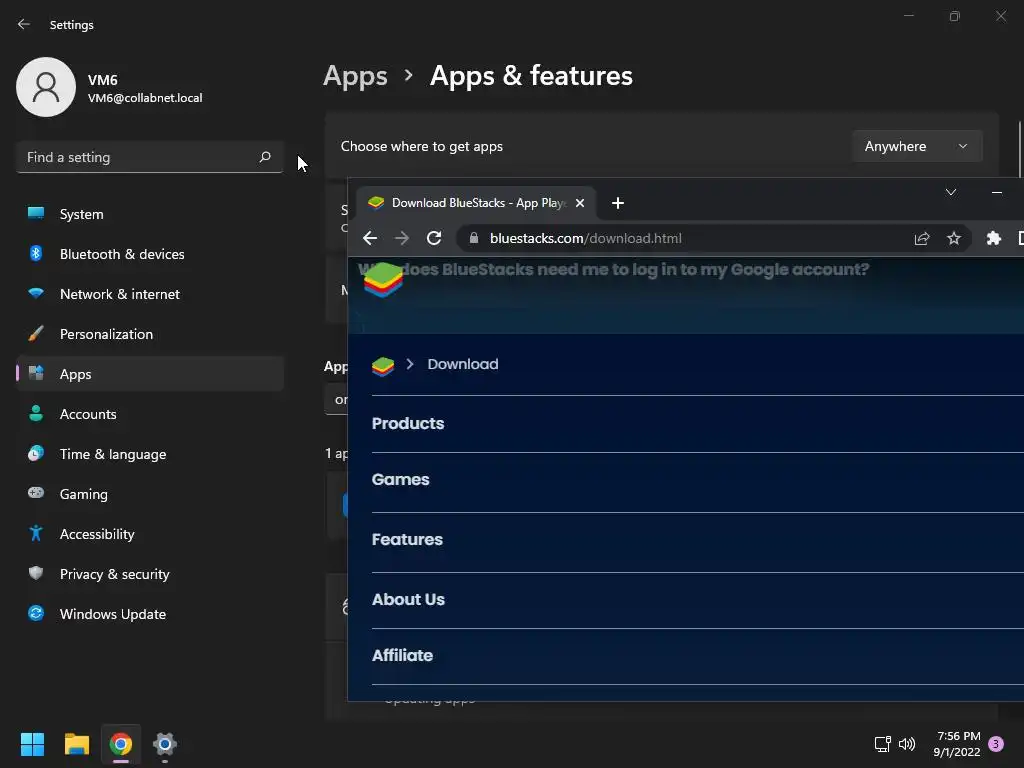Open the VM6 user profile avatar
Viewport: 1024px width, 768px height.
tap(46, 87)
